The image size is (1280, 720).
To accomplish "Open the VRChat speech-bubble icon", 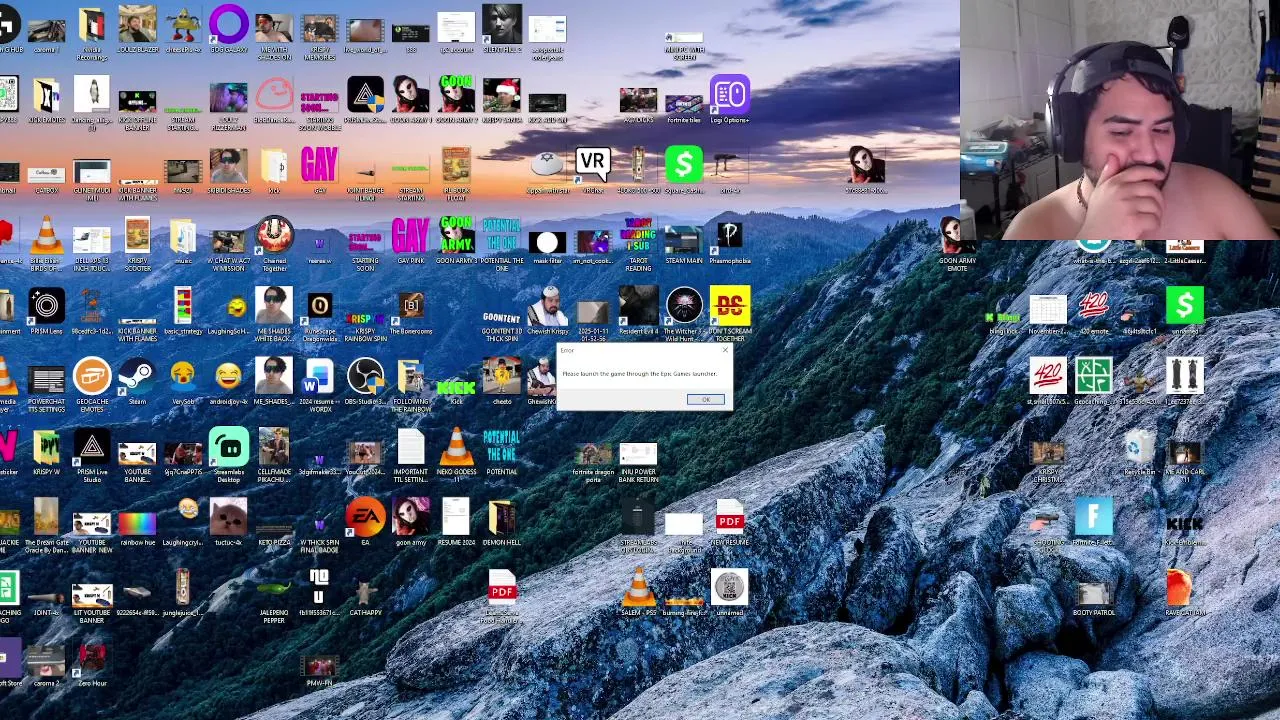I will coord(592,170).
